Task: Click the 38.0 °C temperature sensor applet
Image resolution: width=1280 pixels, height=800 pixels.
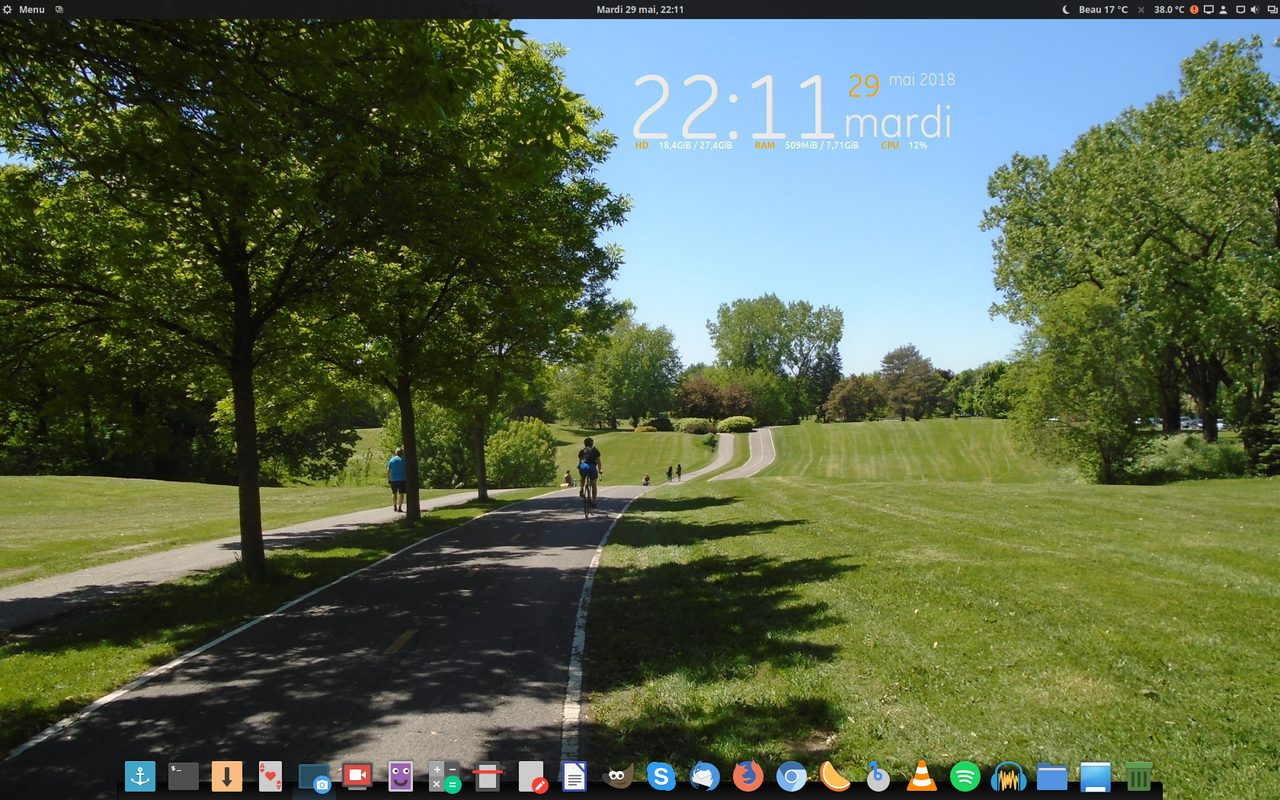Action: pos(1169,9)
